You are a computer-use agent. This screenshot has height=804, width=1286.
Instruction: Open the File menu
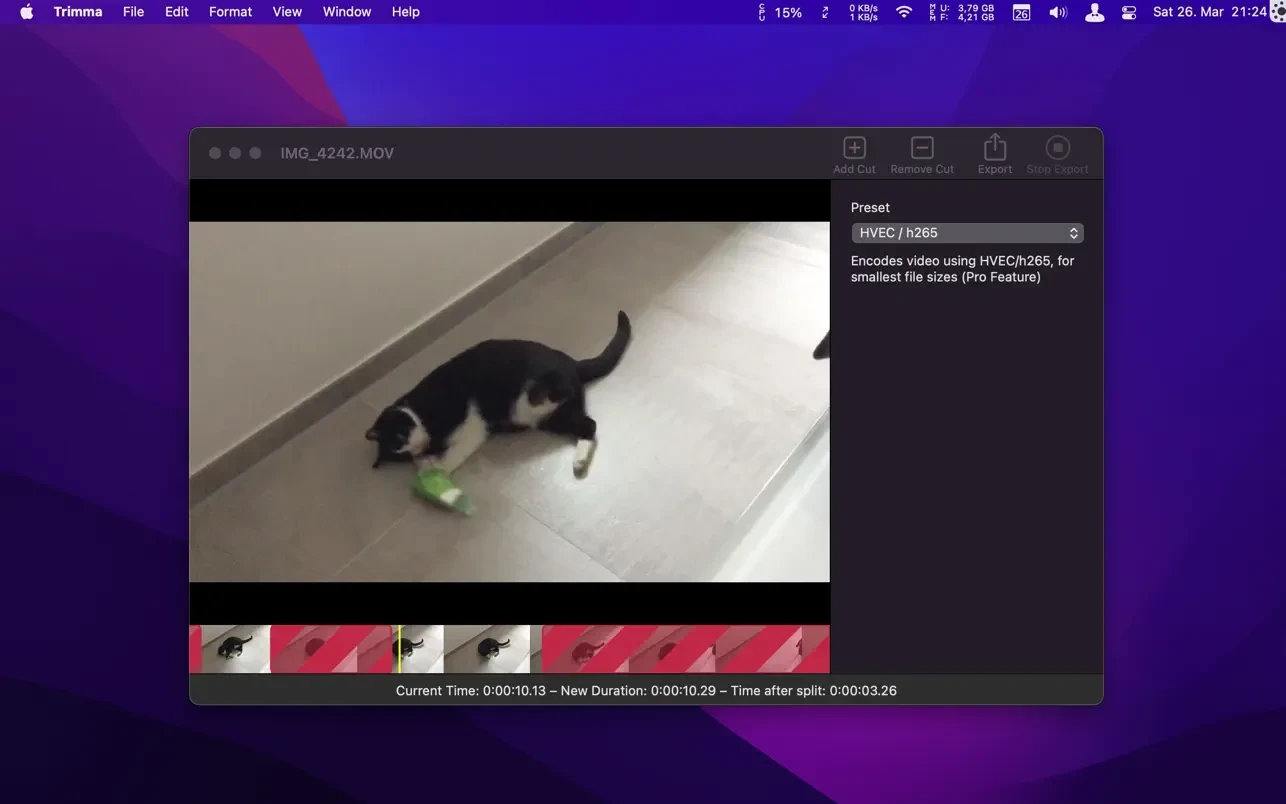[x=133, y=12]
